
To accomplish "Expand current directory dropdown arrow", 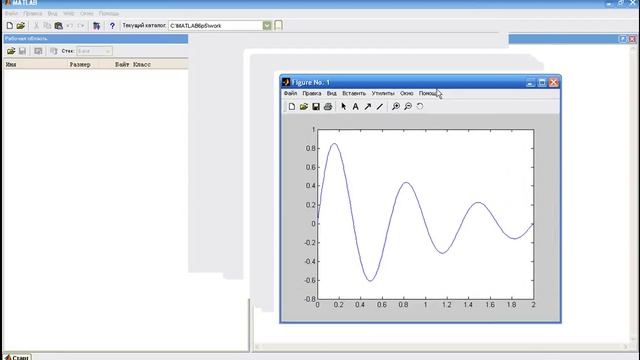I will coord(267,25).
